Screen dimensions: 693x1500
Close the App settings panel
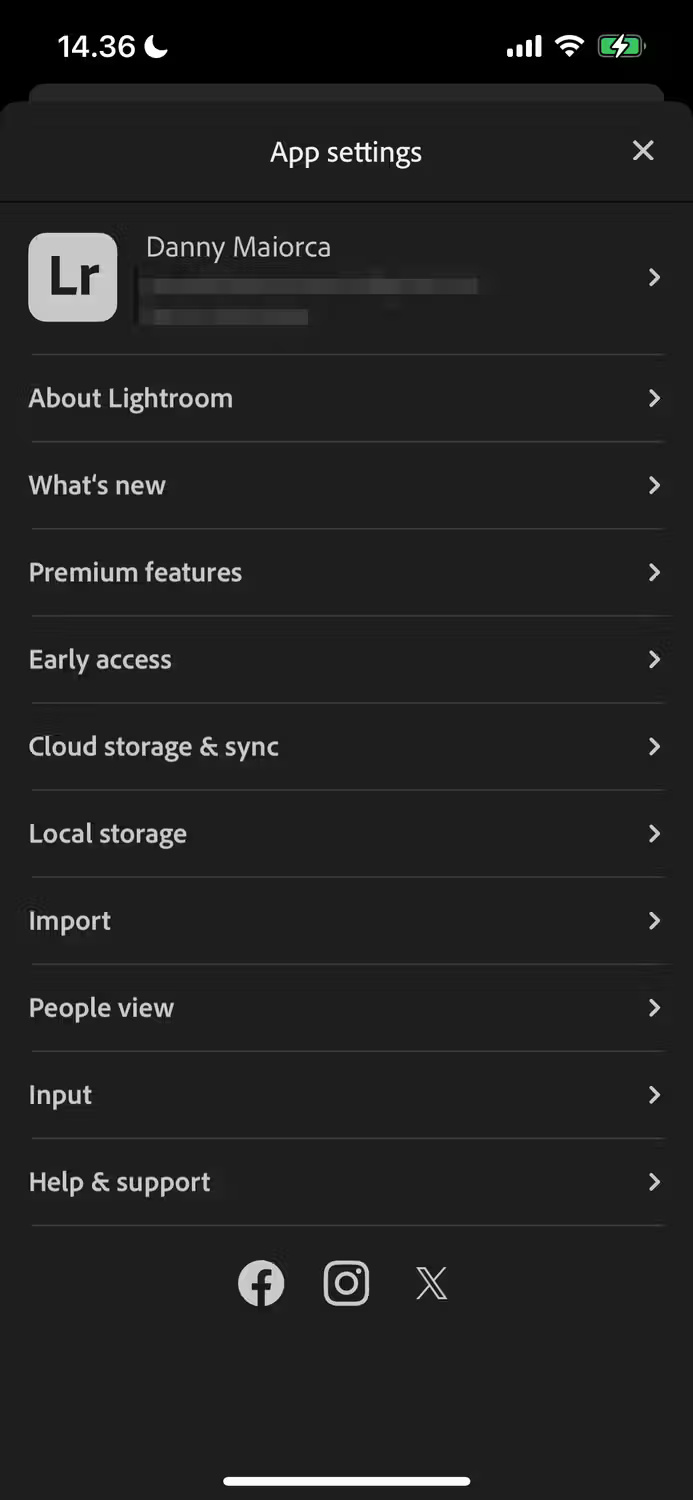pos(643,151)
